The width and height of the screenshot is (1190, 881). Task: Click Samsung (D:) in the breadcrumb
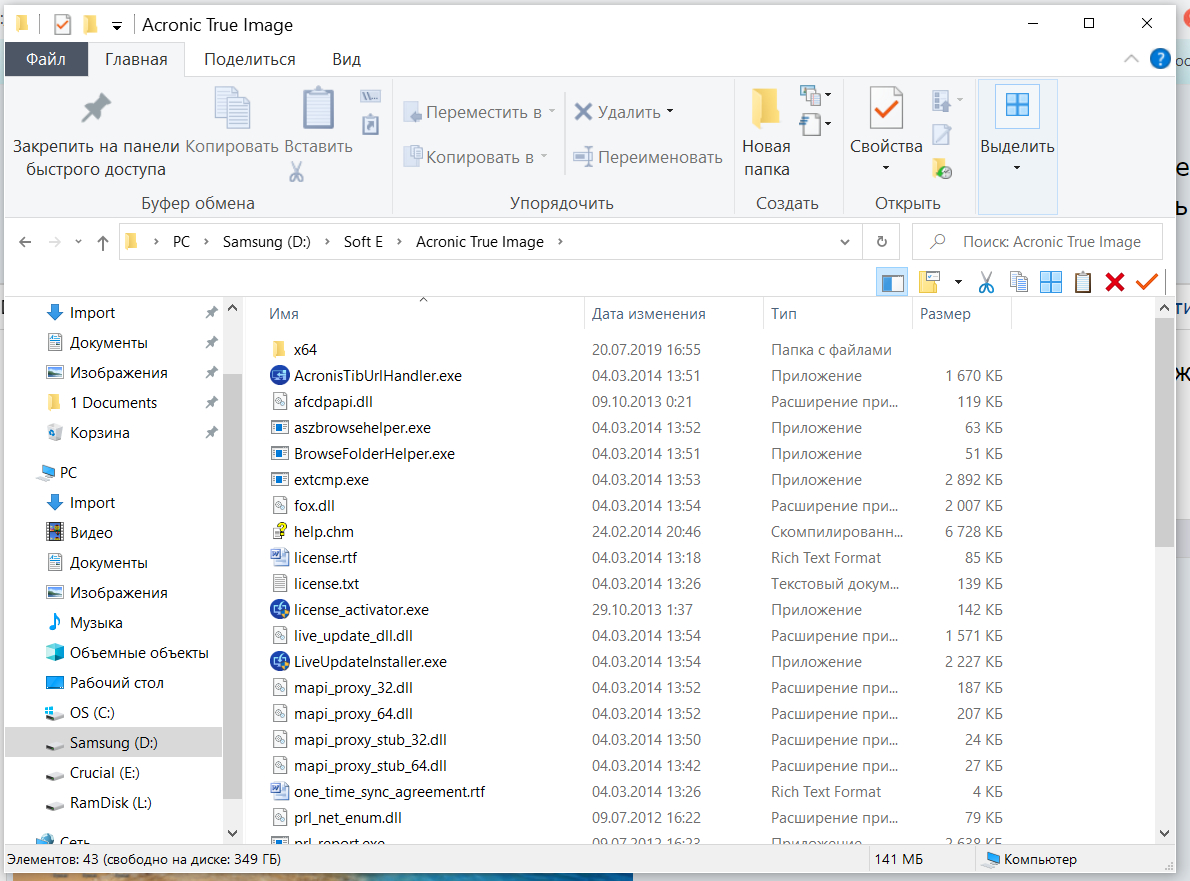pyautogui.click(x=266, y=242)
